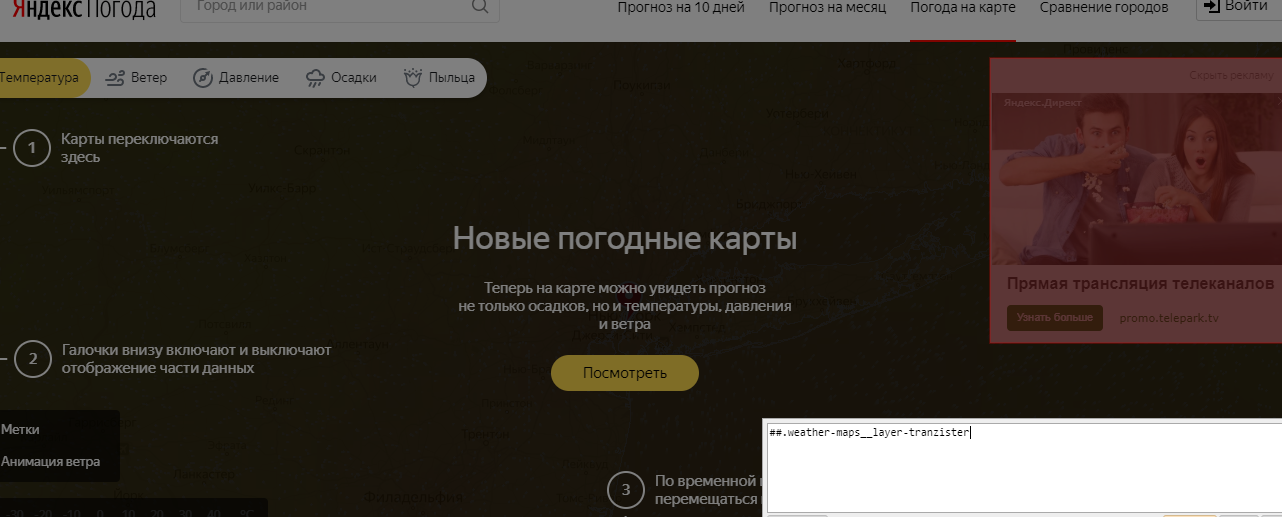Switch to the Давление map layer
Image resolution: width=1282 pixels, height=517 pixels.
236,78
